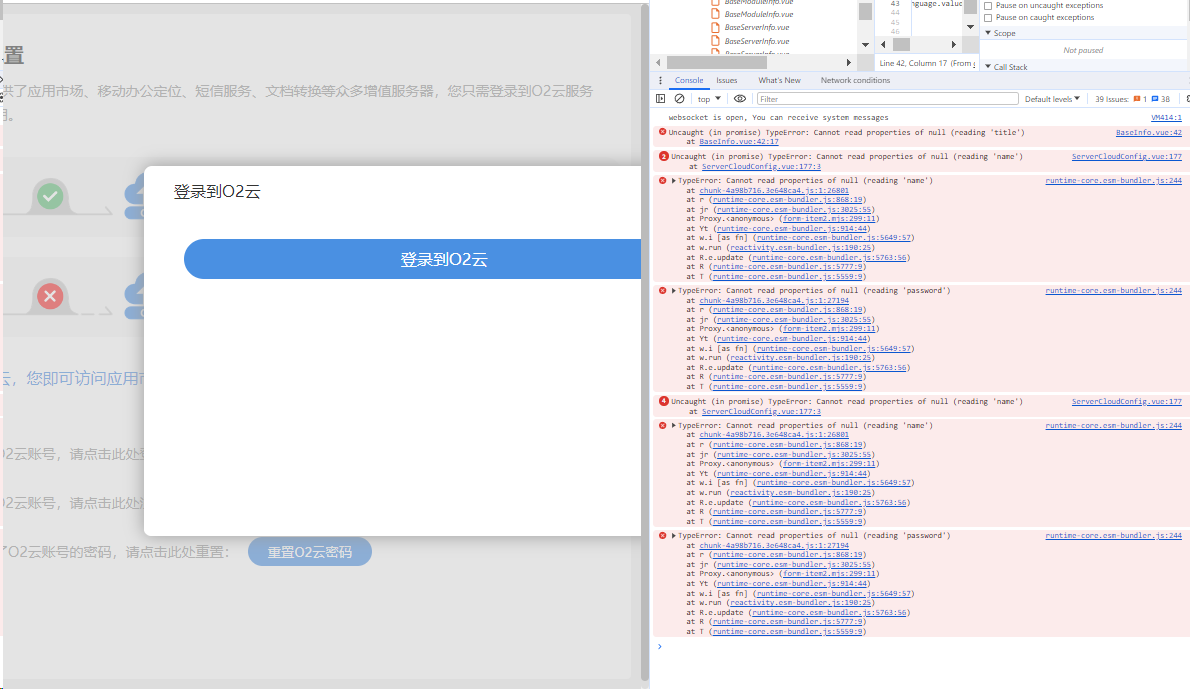The image size is (1190, 689).
Task: Open ServerCloudConfig.vue:177 link of count-4 error
Action: (1126, 401)
